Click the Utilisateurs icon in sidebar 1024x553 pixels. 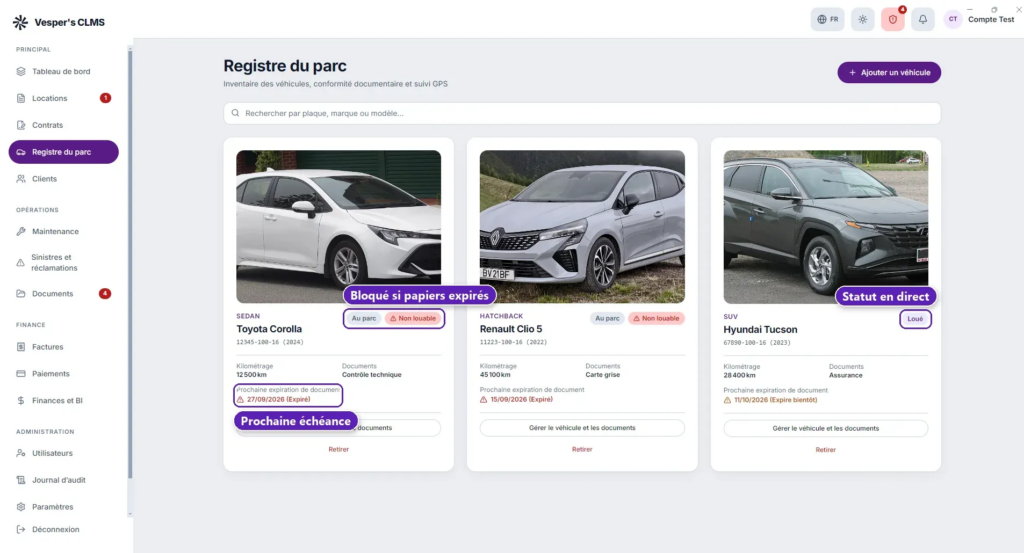(21, 453)
